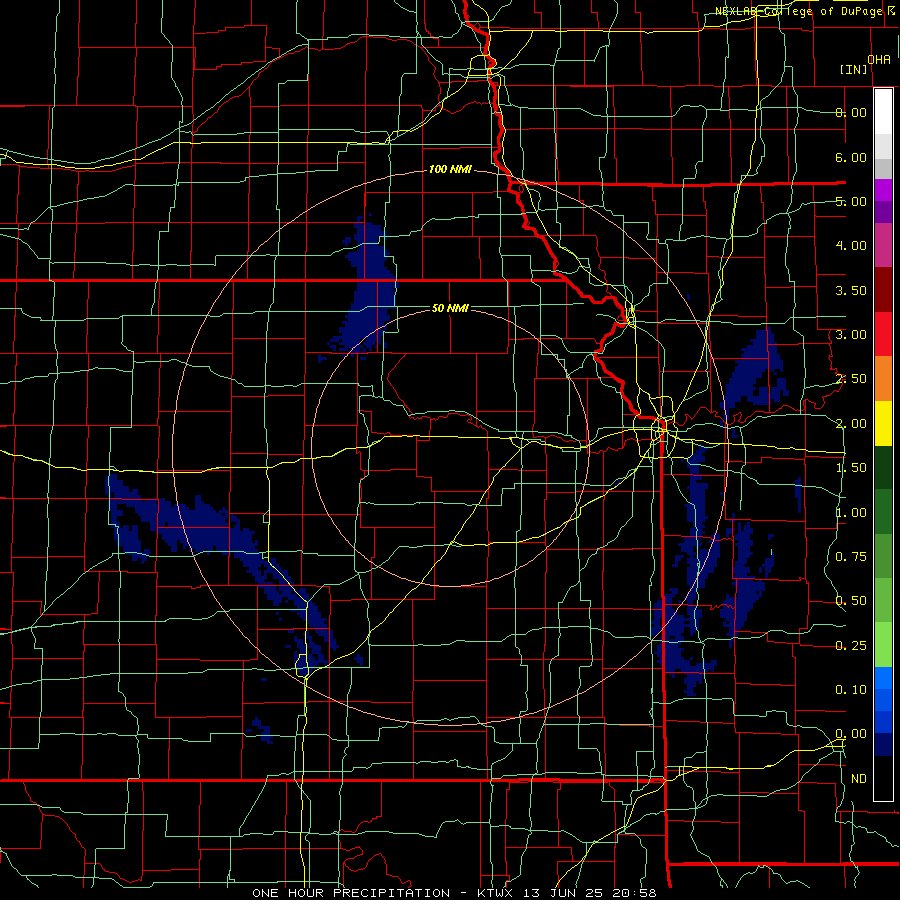This screenshot has height=900, width=900.
Task: Click the [IN] units label
Action: (854, 69)
